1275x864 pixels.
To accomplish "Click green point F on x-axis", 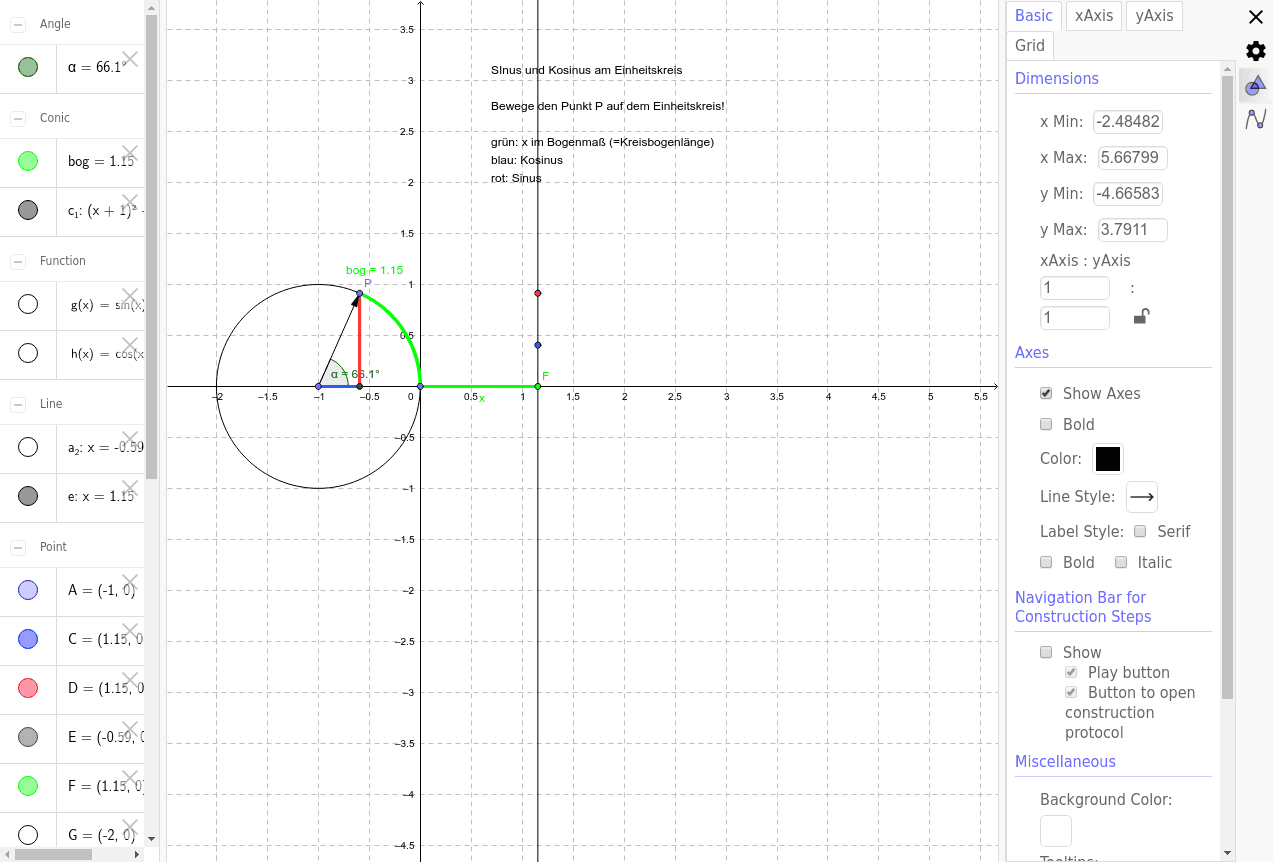I will [x=538, y=386].
